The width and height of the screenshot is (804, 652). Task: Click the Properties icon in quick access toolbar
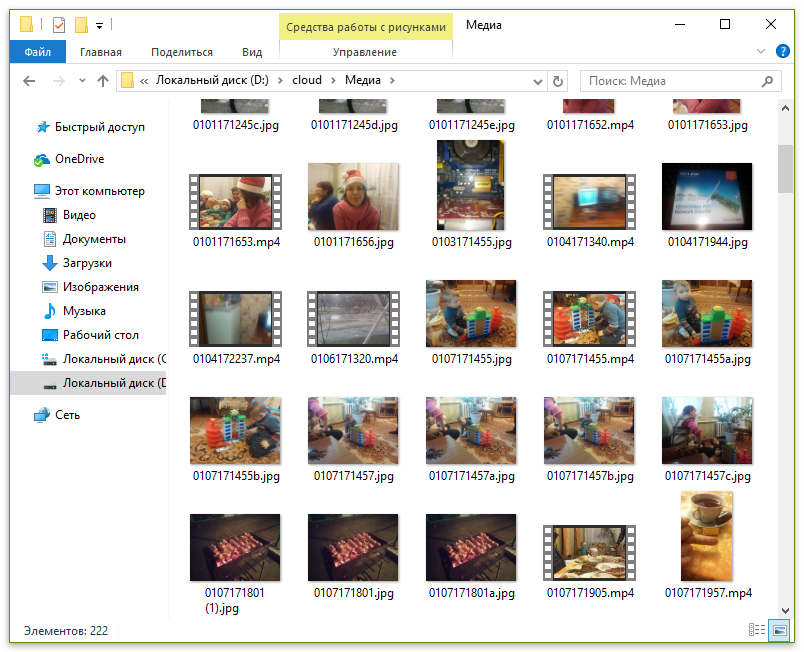tap(59, 25)
